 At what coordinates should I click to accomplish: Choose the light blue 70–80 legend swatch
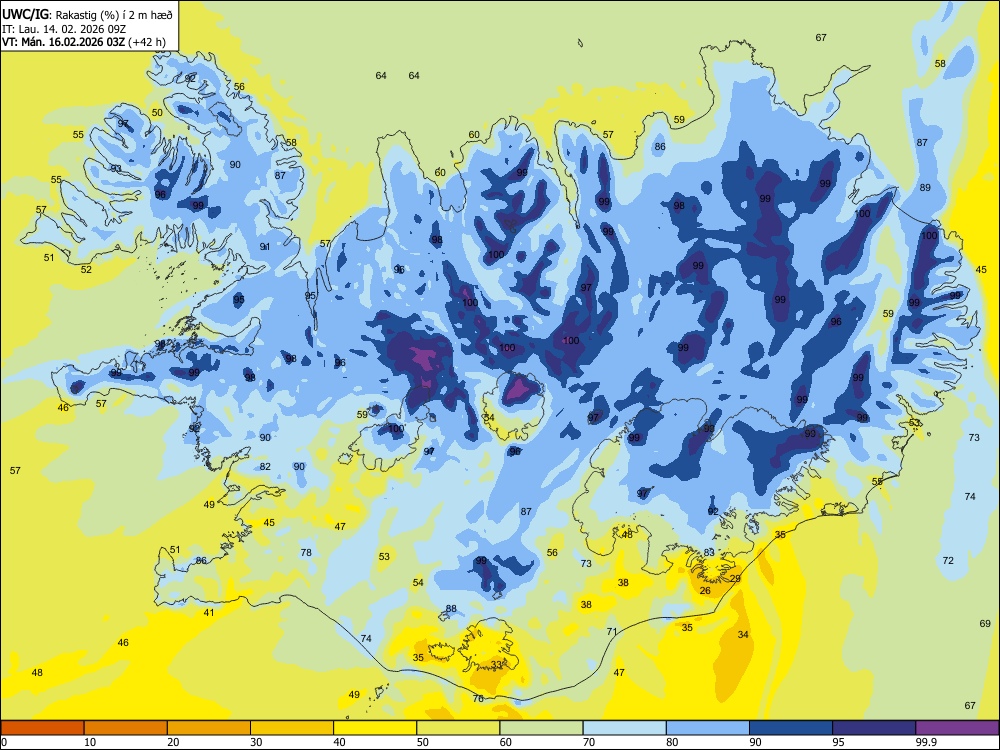(x=625, y=728)
